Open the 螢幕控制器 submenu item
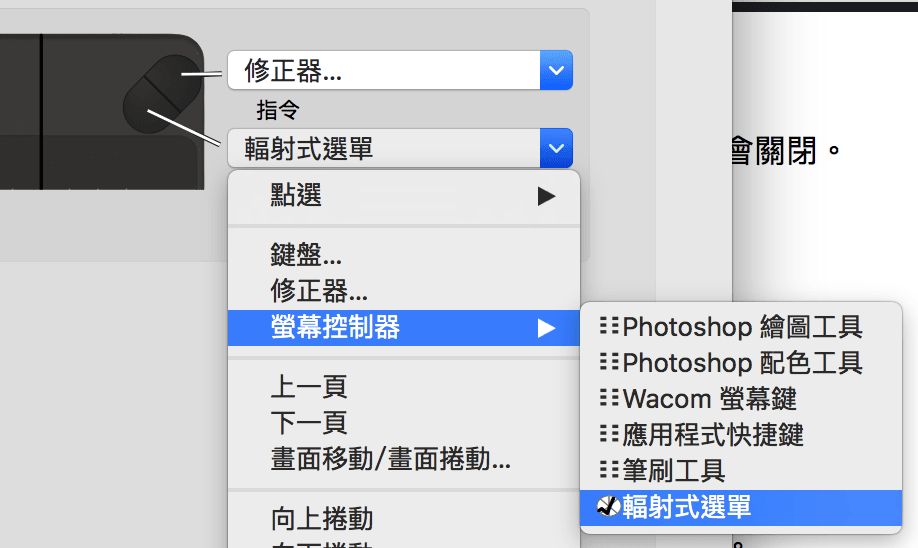The height and width of the screenshot is (548, 918). coord(404,328)
